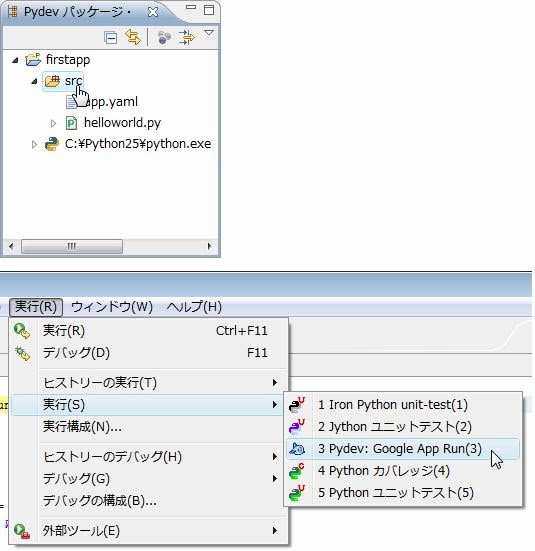Select the firstapp project icon
The width and height of the screenshot is (535, 551).
pos(33,60)
